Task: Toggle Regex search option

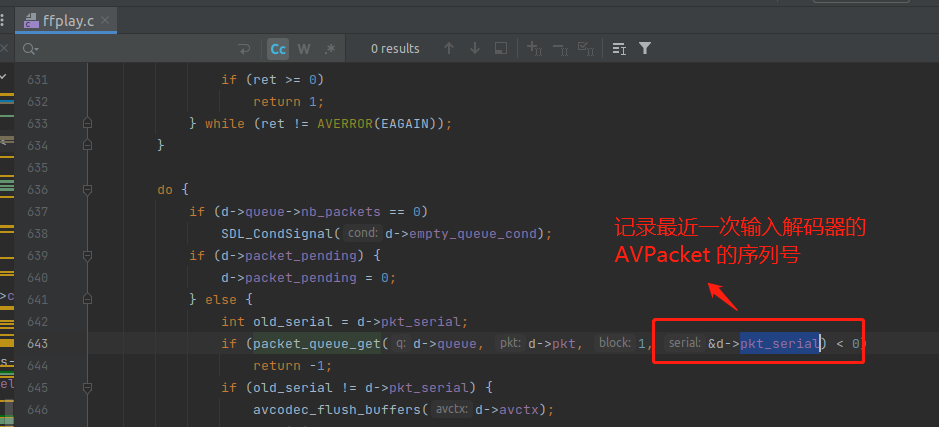Action: (330, 48)
